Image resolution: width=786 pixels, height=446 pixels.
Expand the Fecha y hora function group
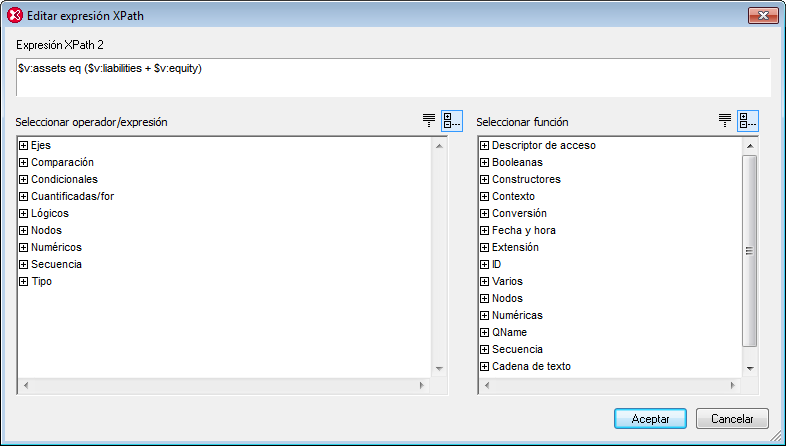pos(485,231)
